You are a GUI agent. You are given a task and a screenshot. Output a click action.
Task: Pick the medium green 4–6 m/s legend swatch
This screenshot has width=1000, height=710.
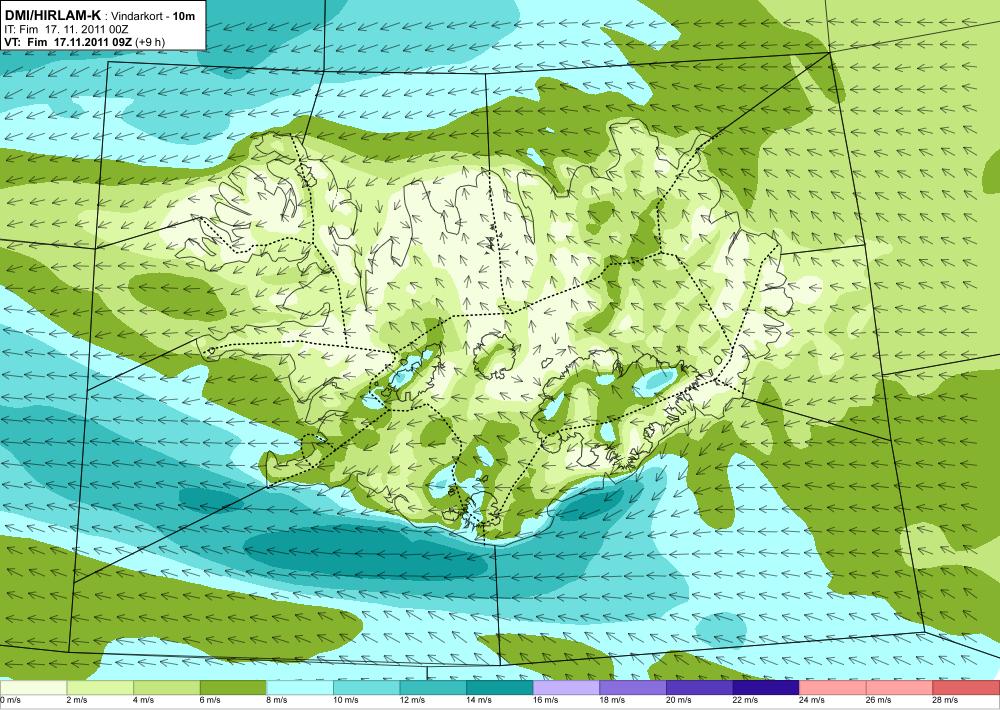pyautogui.click(x=166, y=688)
